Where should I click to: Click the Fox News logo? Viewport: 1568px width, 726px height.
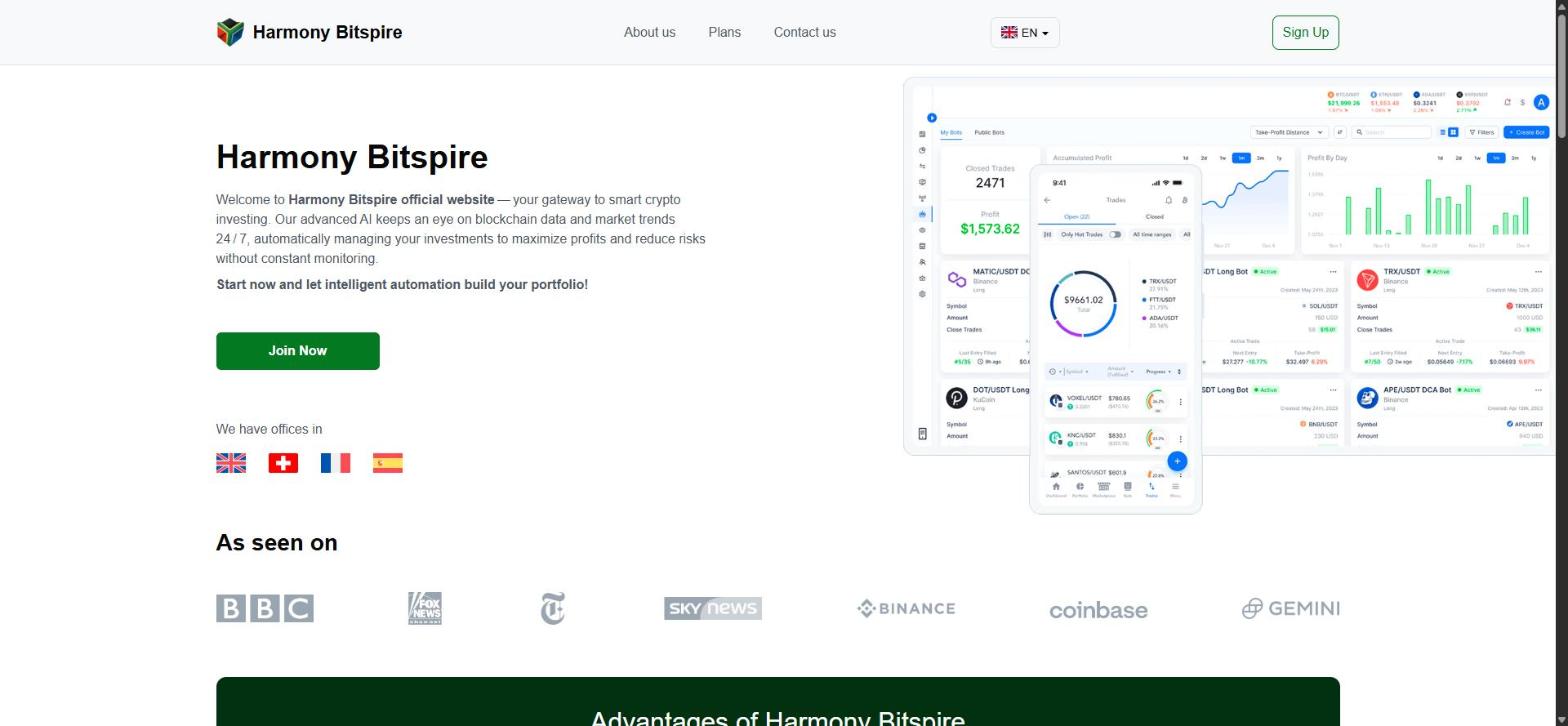coord(425,608)
